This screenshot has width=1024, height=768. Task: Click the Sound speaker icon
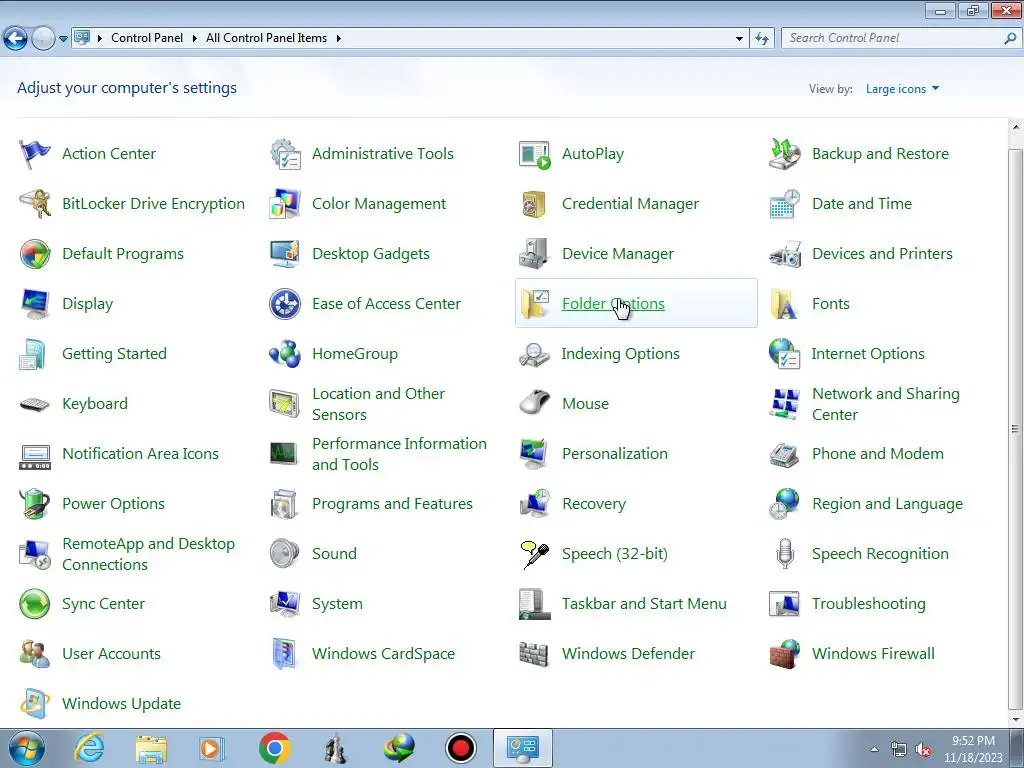point(285,554)
